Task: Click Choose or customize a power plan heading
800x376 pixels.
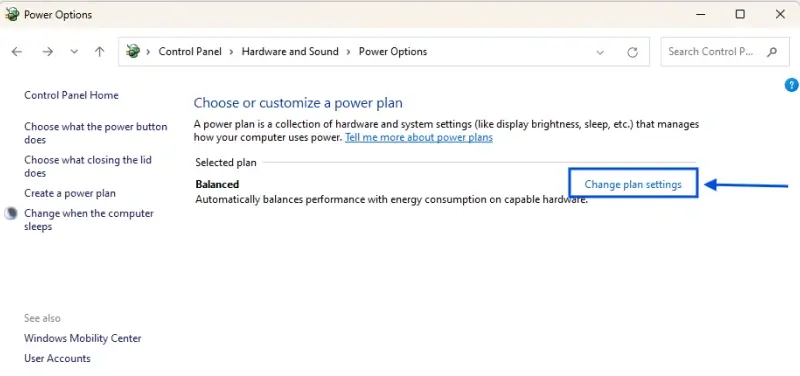Action: tap(298, 103)
